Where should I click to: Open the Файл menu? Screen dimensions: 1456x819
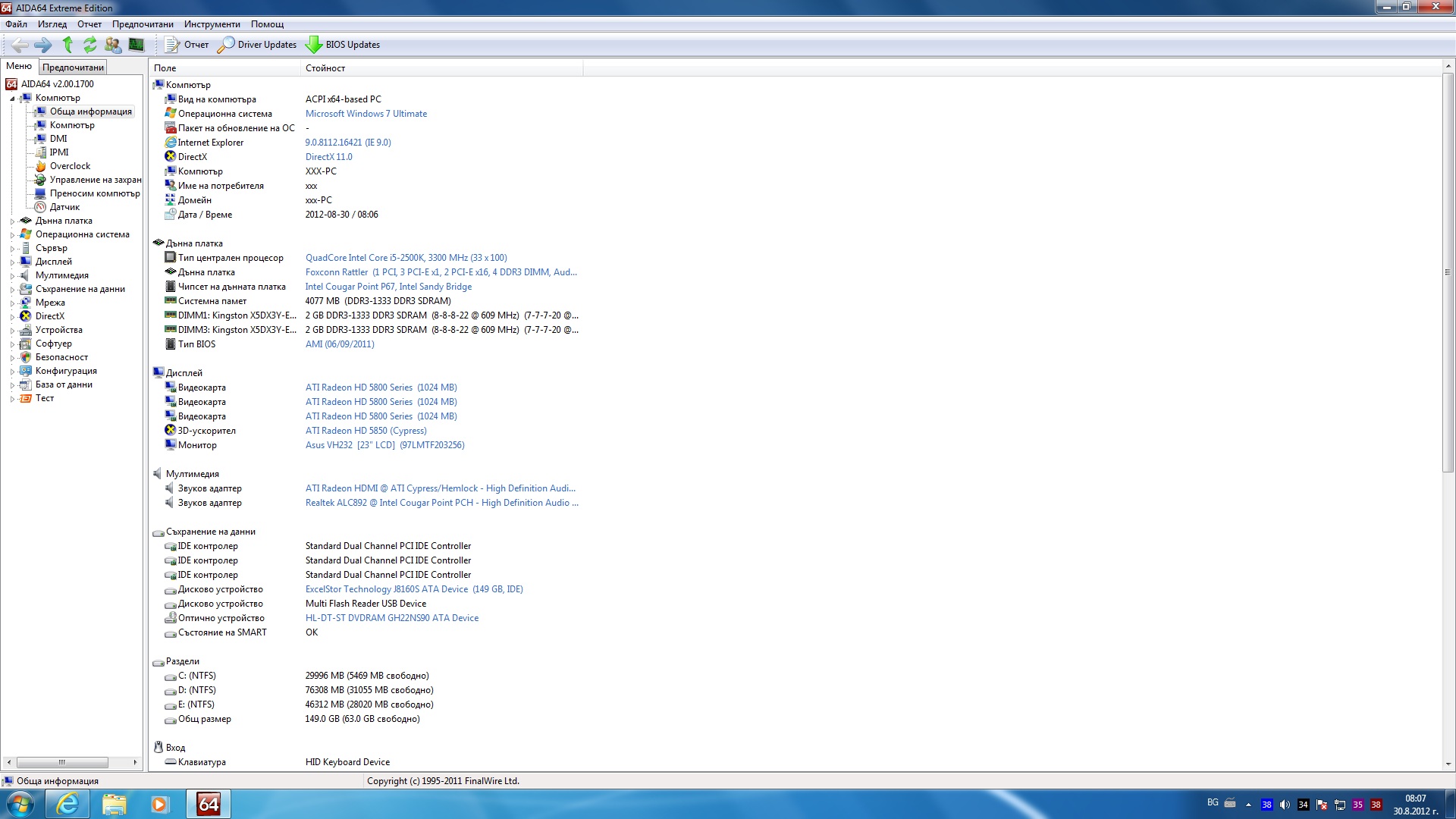[x=16, y=24]
